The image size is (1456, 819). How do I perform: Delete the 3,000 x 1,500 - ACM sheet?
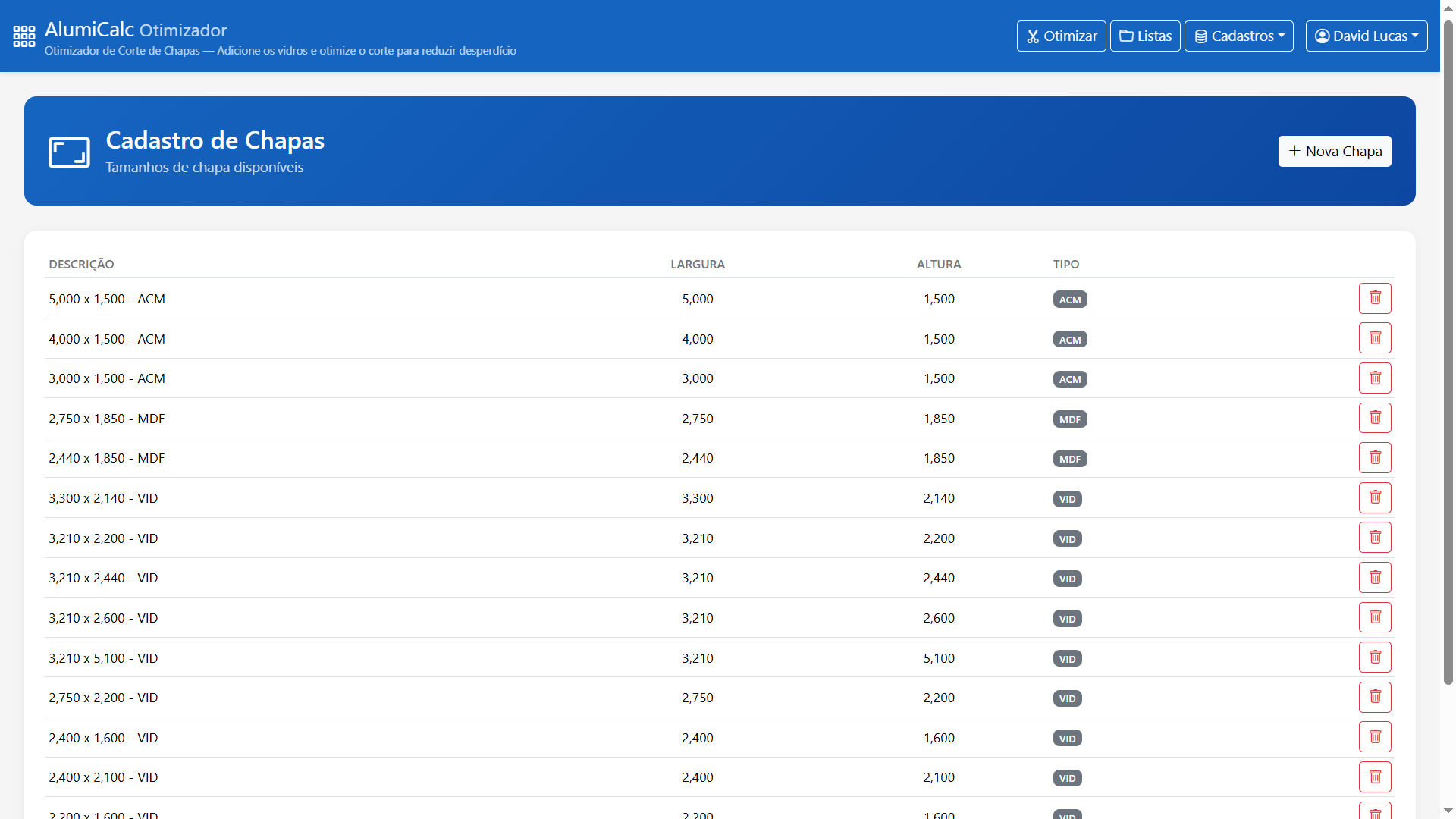point(1375,378)
